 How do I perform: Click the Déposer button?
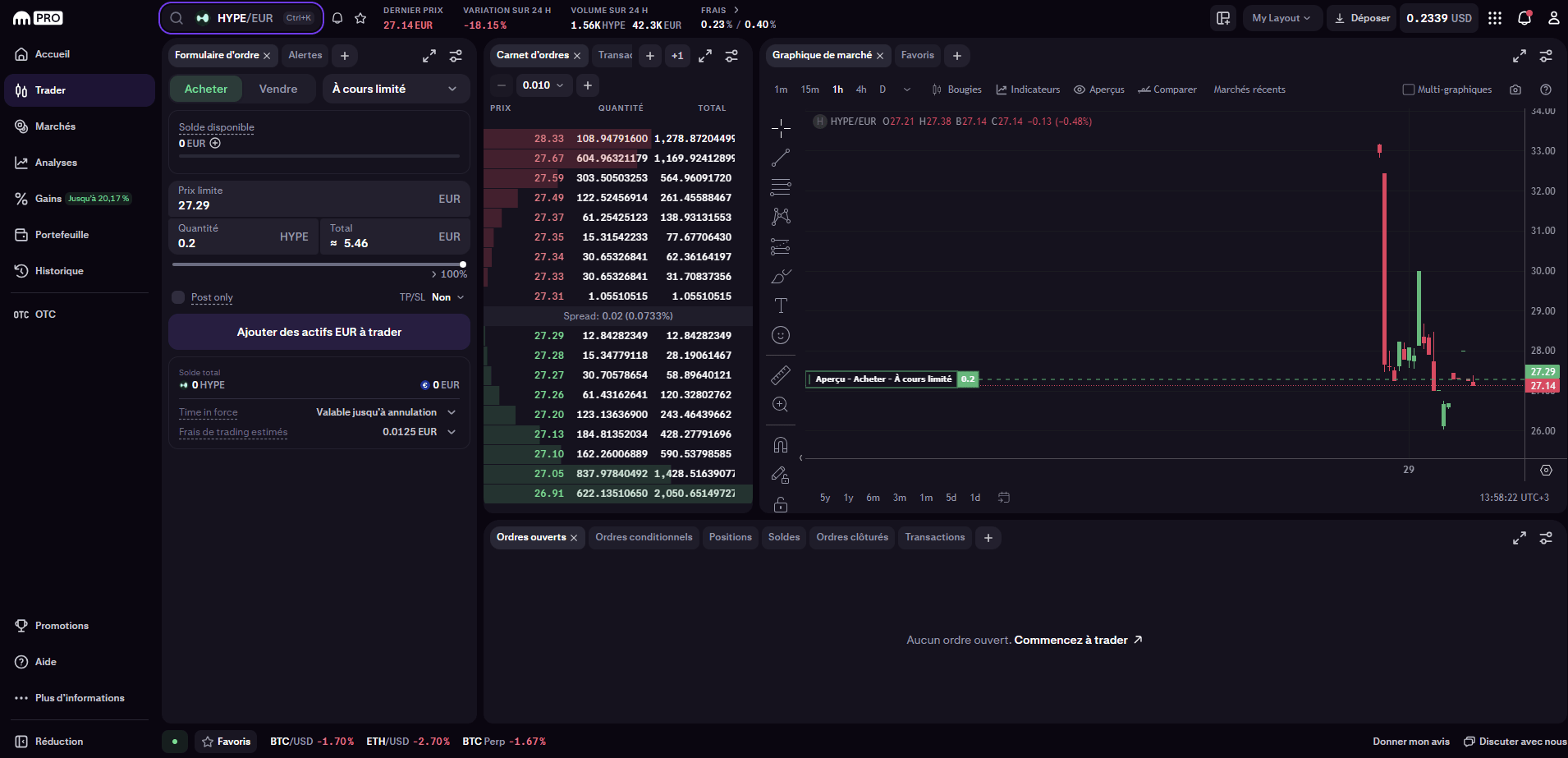pyautogui.click(x=1361, y=17)
